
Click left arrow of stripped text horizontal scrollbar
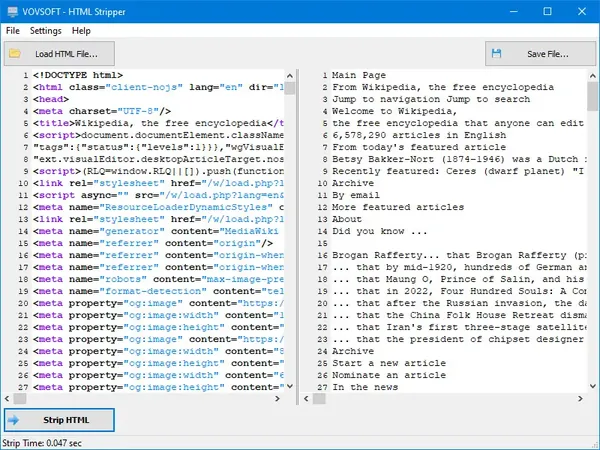point(306,399)
